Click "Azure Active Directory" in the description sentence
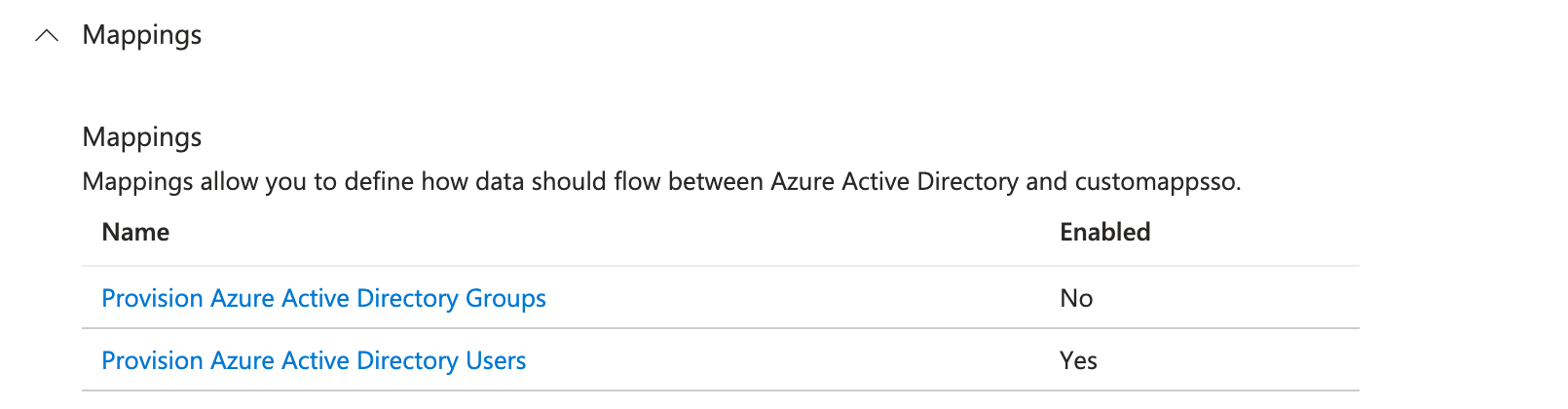Image resolution: width=1568 pixels, height=409 pixels. point(894,182)
